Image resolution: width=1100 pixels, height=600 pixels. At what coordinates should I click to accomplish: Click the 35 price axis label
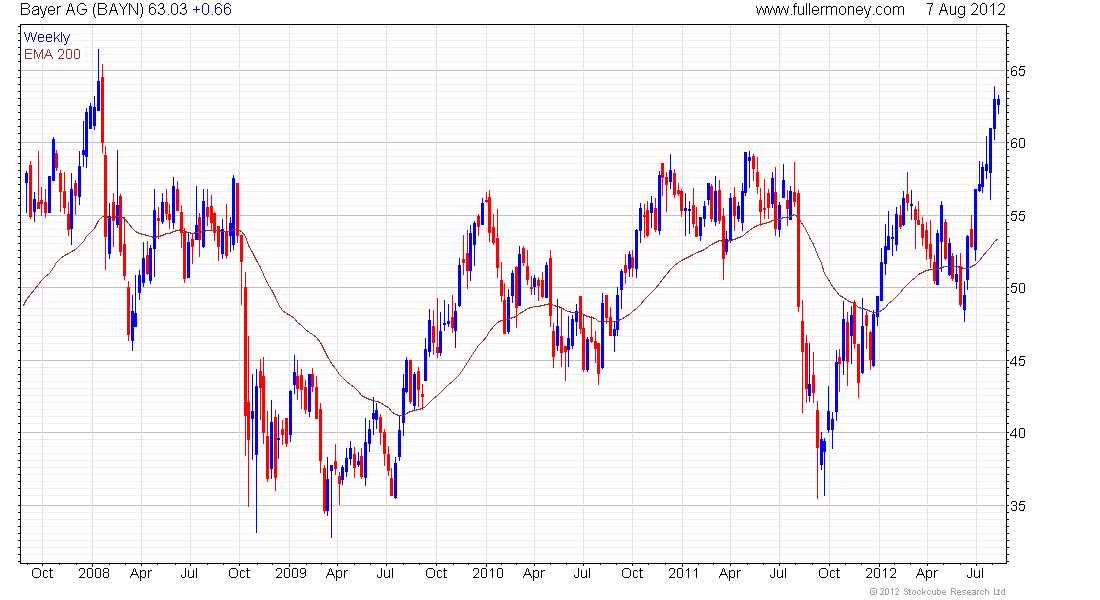pos(1017,506)
